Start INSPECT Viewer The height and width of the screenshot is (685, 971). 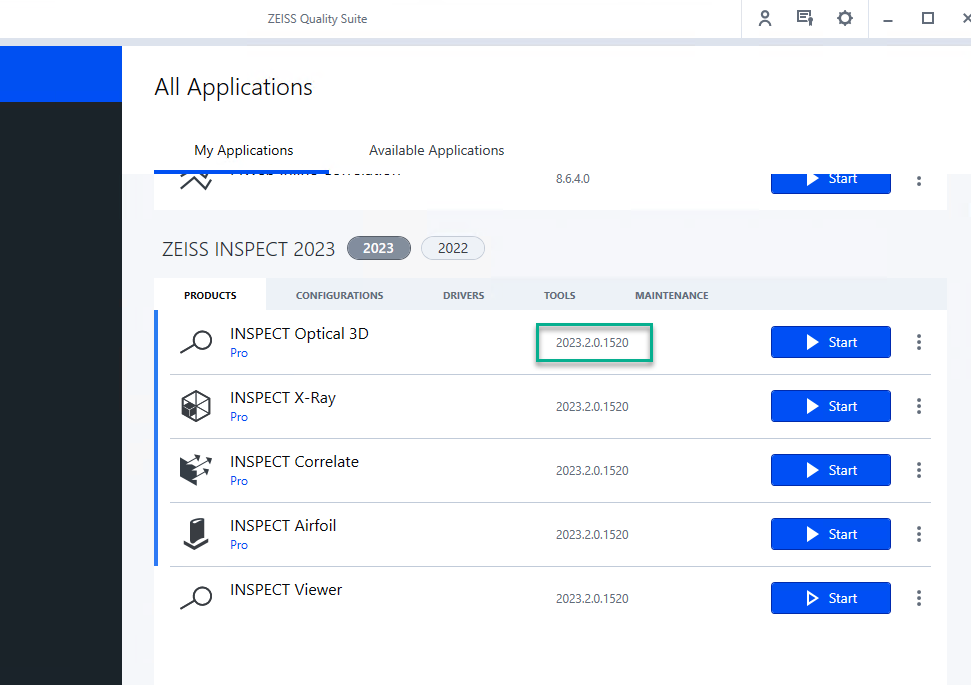tap(830, 598)
